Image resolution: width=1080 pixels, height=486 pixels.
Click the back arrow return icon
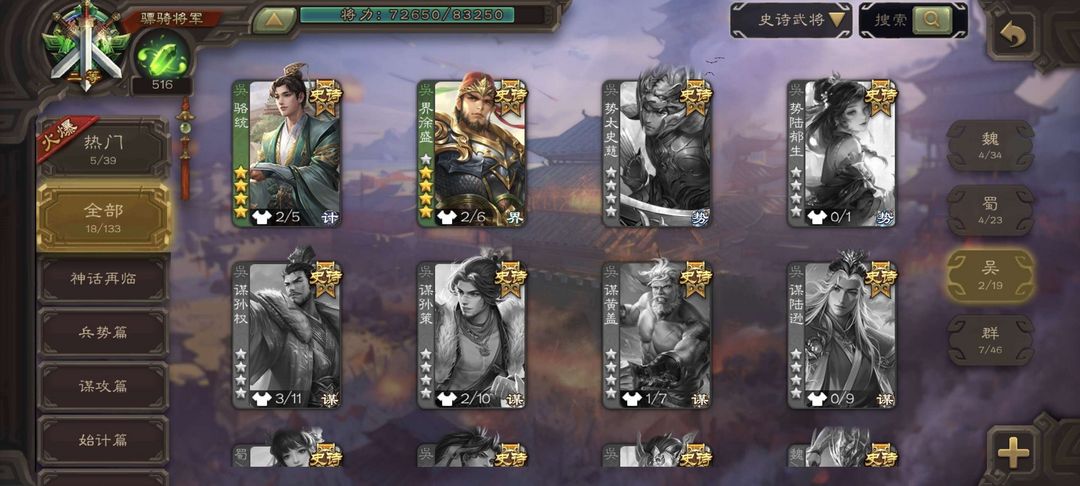click(x=1012, y=35)
